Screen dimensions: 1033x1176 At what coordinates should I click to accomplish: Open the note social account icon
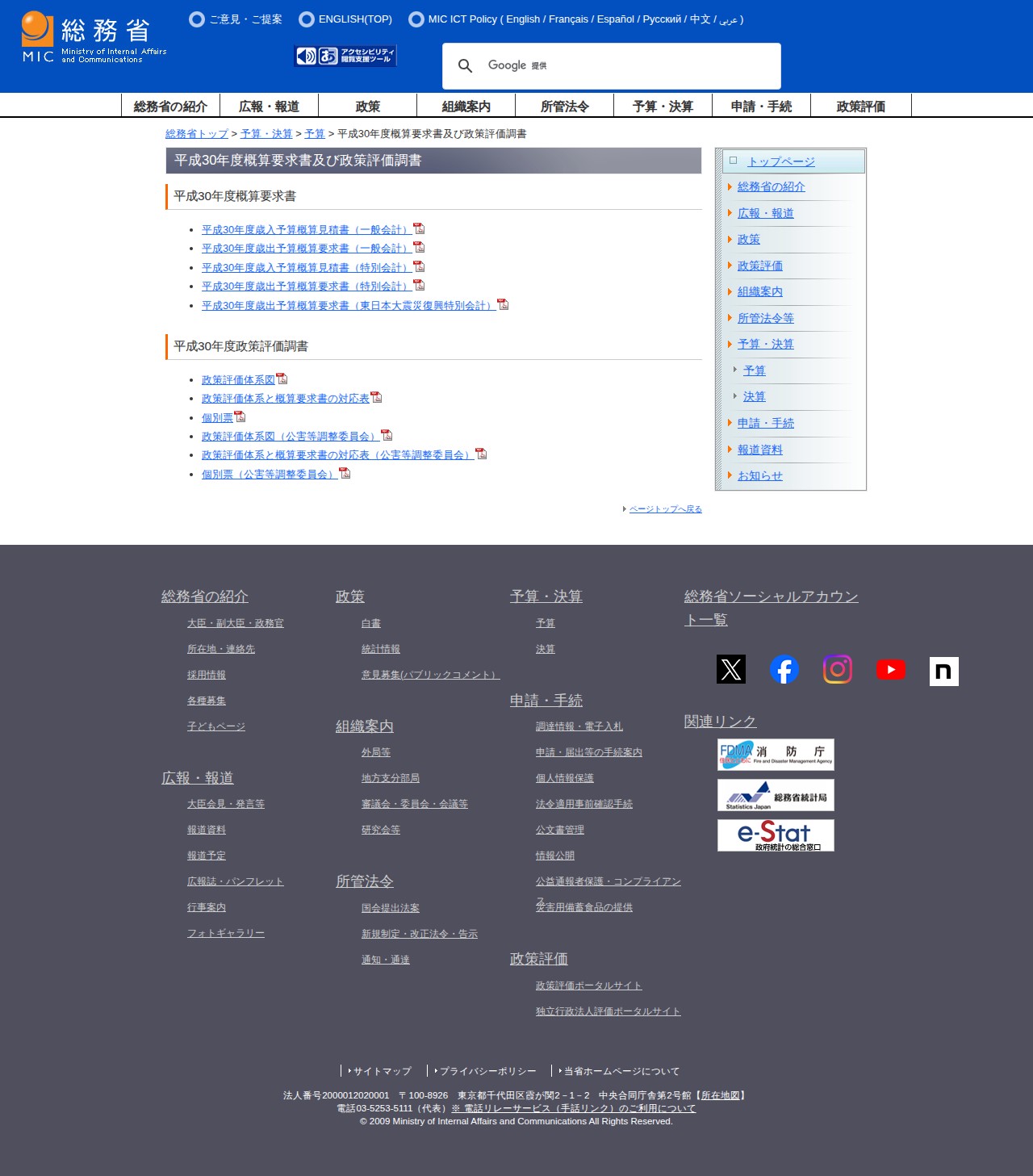point(944,672)
